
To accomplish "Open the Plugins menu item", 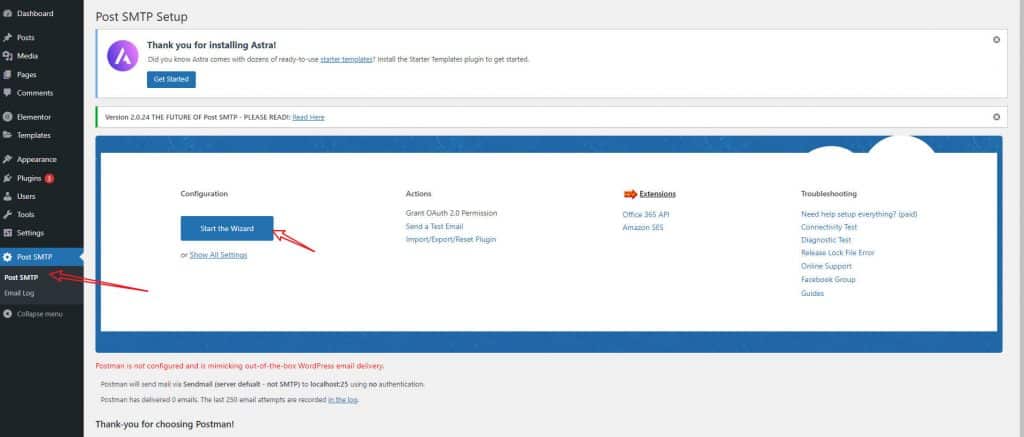I will point(29,178).
